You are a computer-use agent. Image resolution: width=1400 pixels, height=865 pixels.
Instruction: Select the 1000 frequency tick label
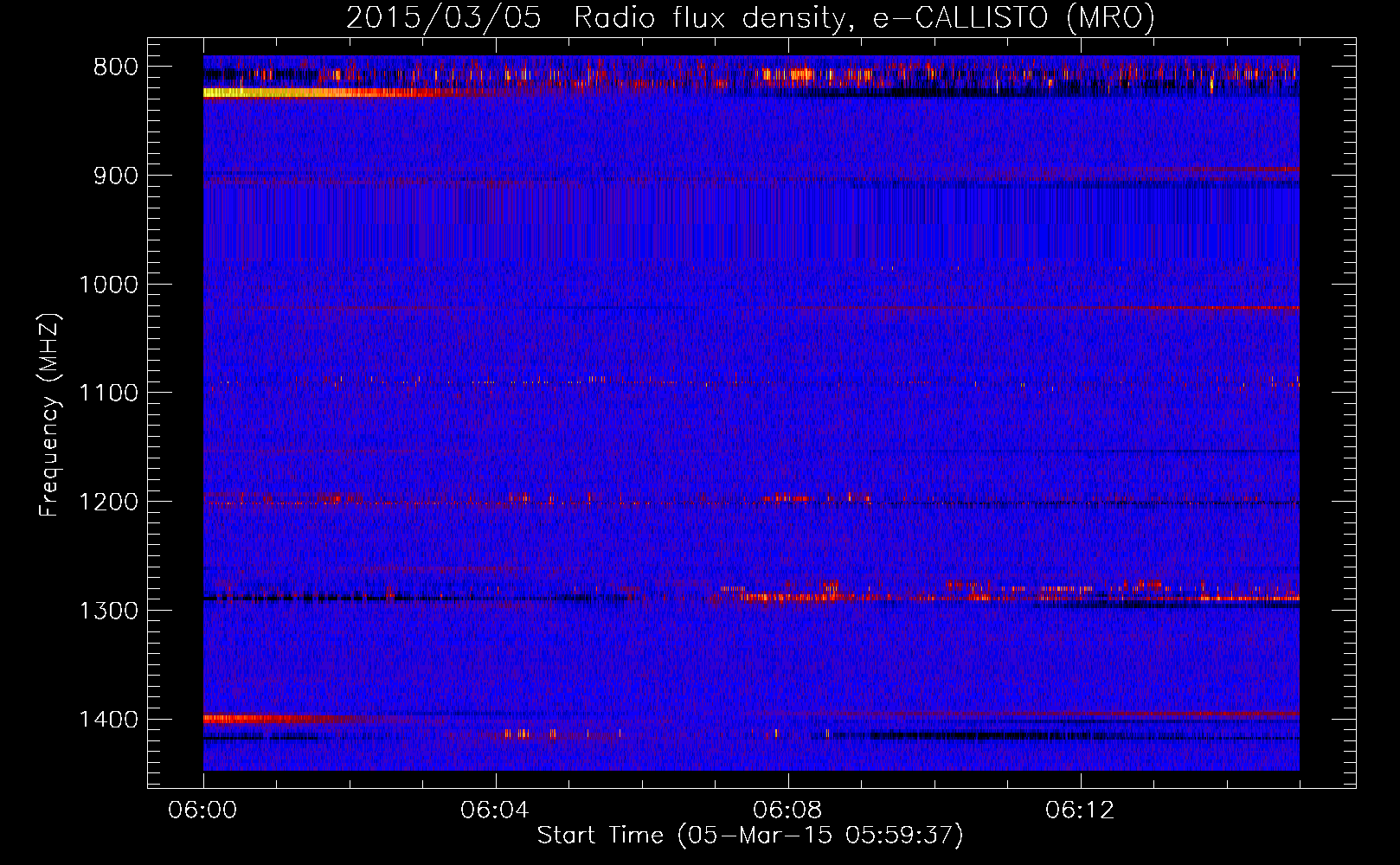coord(108,285)
